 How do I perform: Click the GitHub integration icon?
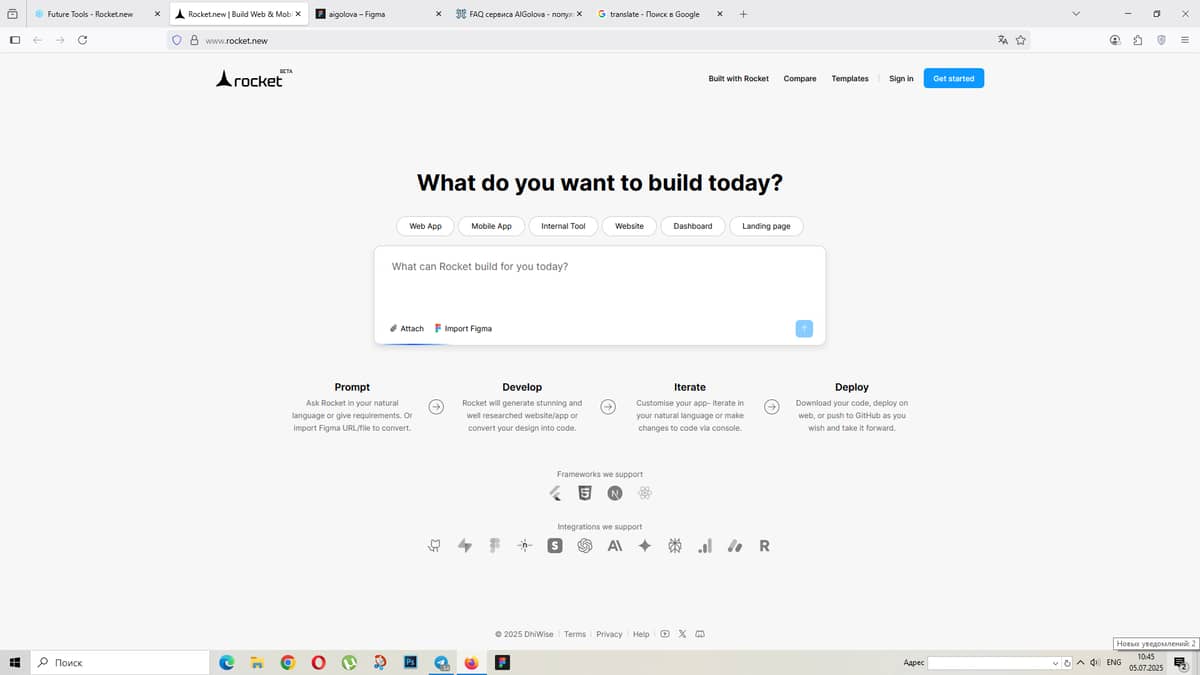pyautogui.click(x=434, y=546)
